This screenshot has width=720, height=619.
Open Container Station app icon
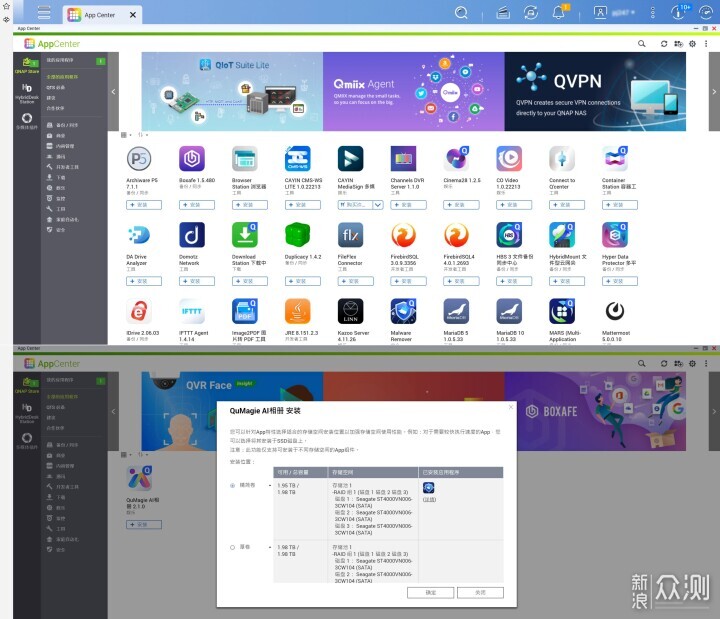coord(615,159)
